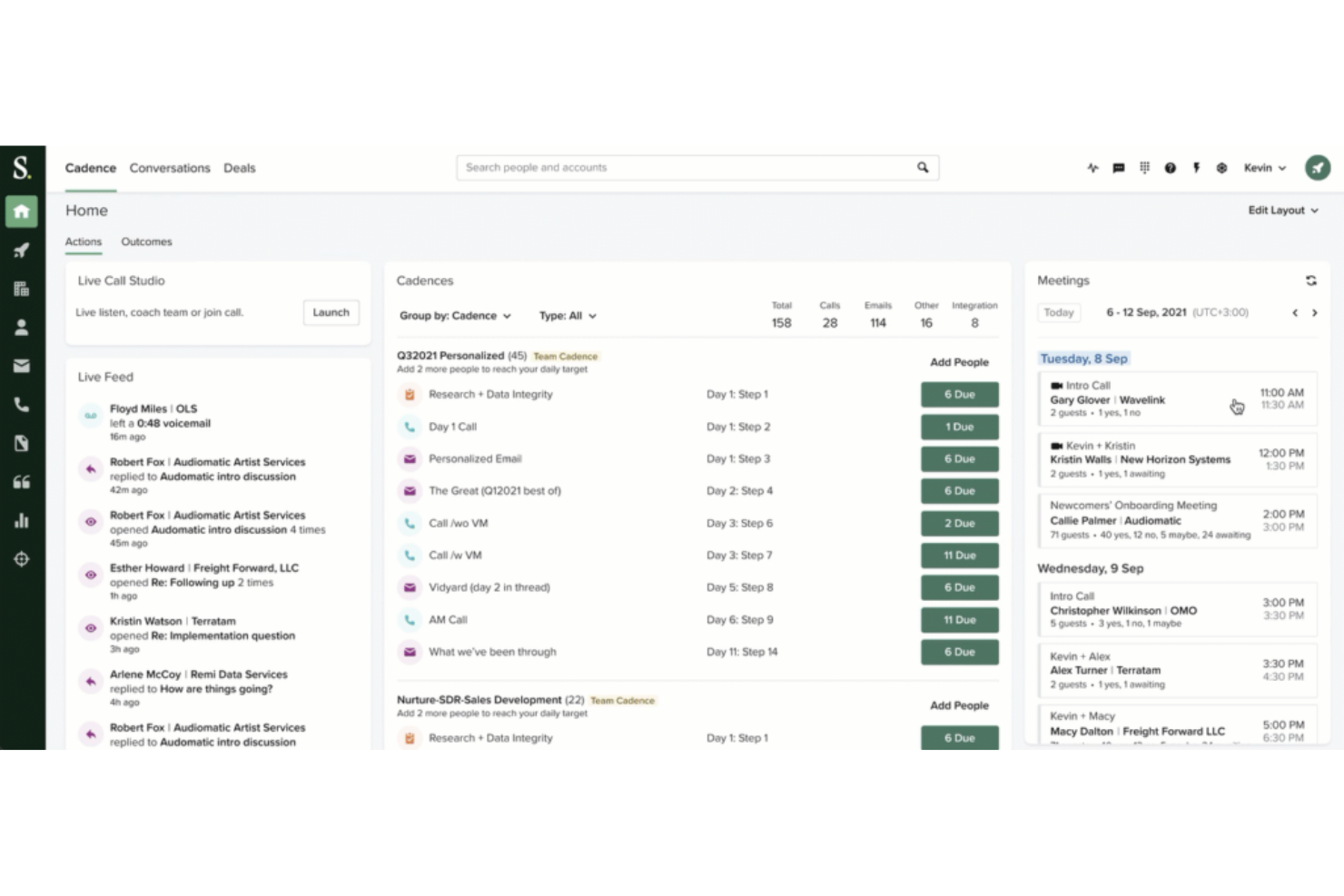The height and width of the screenshot is (896, 1344).
Task: Refresh the Meetings panel with the sync icon
Action: point(1310,281)
